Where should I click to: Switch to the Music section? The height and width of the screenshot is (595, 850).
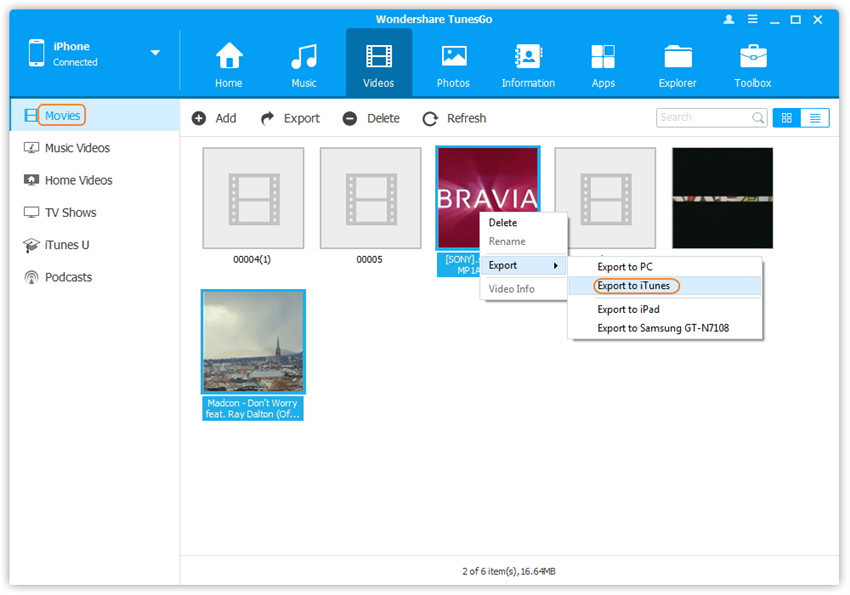pyautogui.click(x=304, y=57)
